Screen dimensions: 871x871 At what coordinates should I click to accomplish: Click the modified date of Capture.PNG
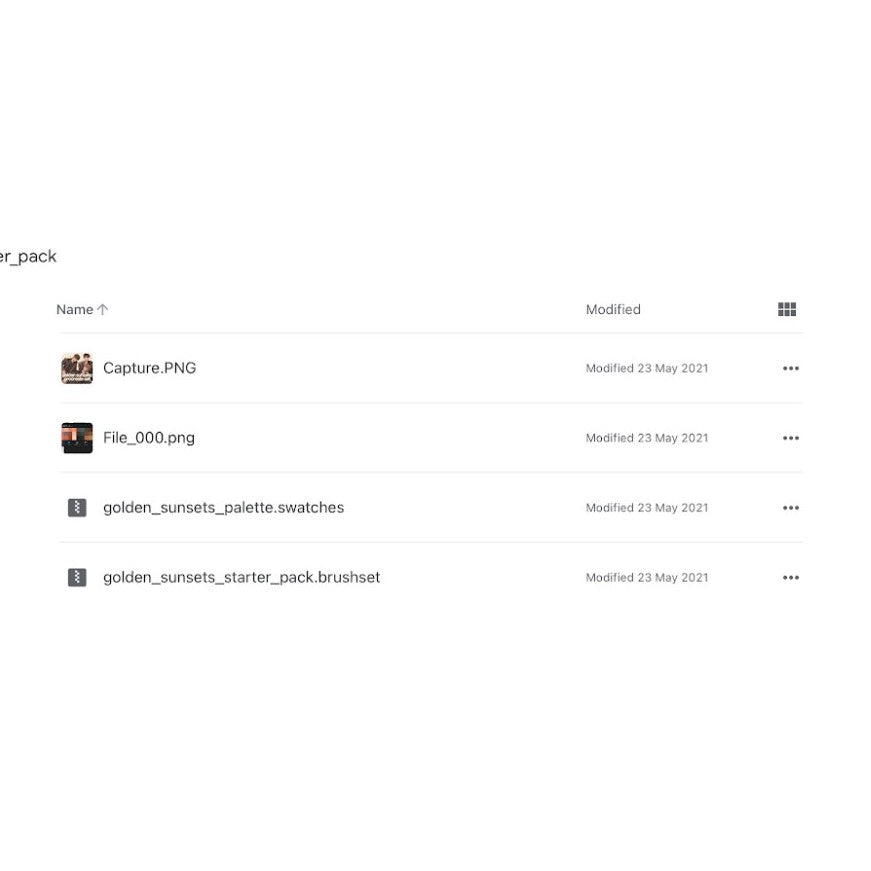[x=647, y=369]
